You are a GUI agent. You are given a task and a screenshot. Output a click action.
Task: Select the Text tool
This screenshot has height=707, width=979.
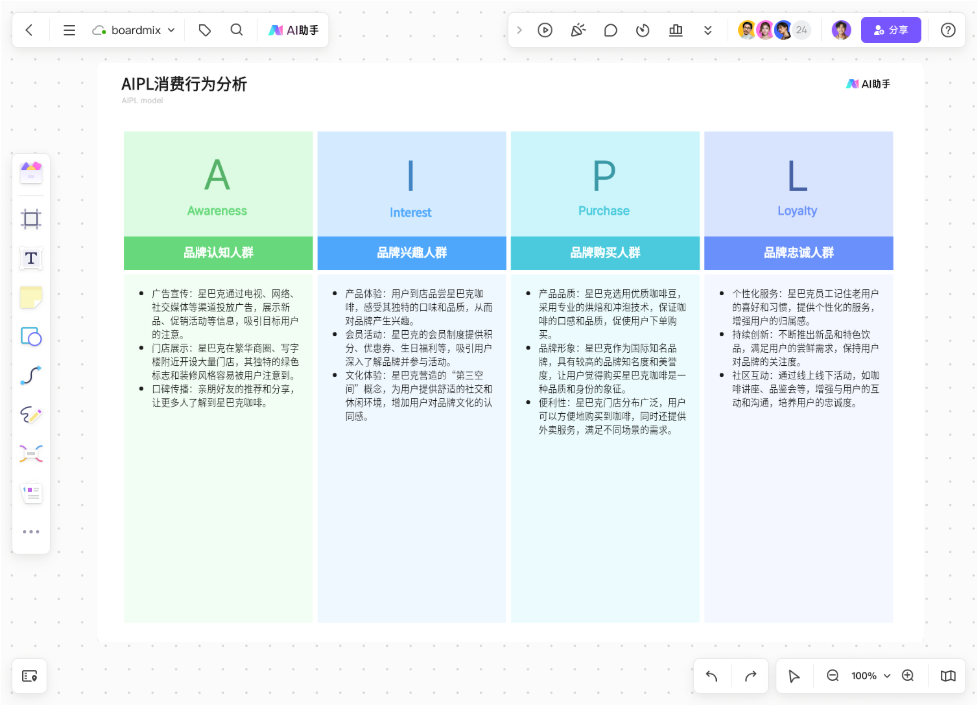pos(31,259)
